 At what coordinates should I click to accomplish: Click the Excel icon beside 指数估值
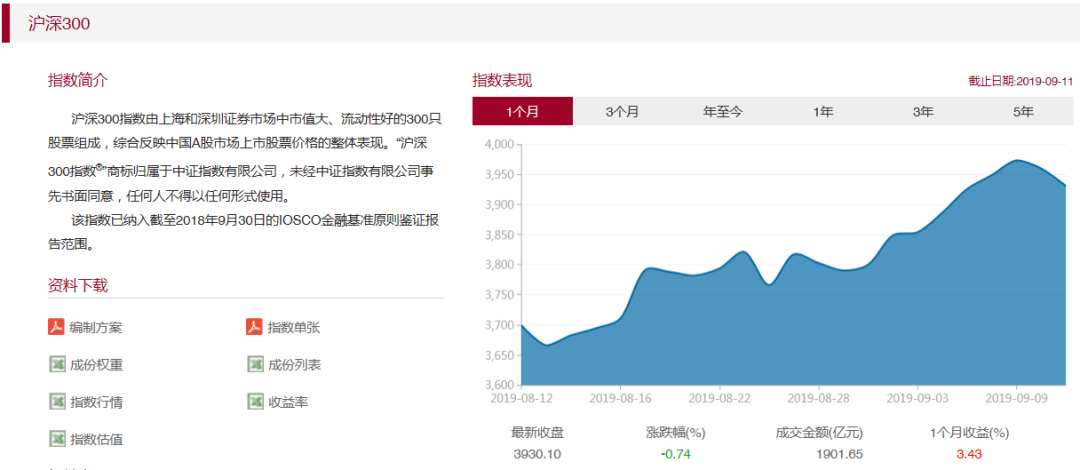(57, 438)
